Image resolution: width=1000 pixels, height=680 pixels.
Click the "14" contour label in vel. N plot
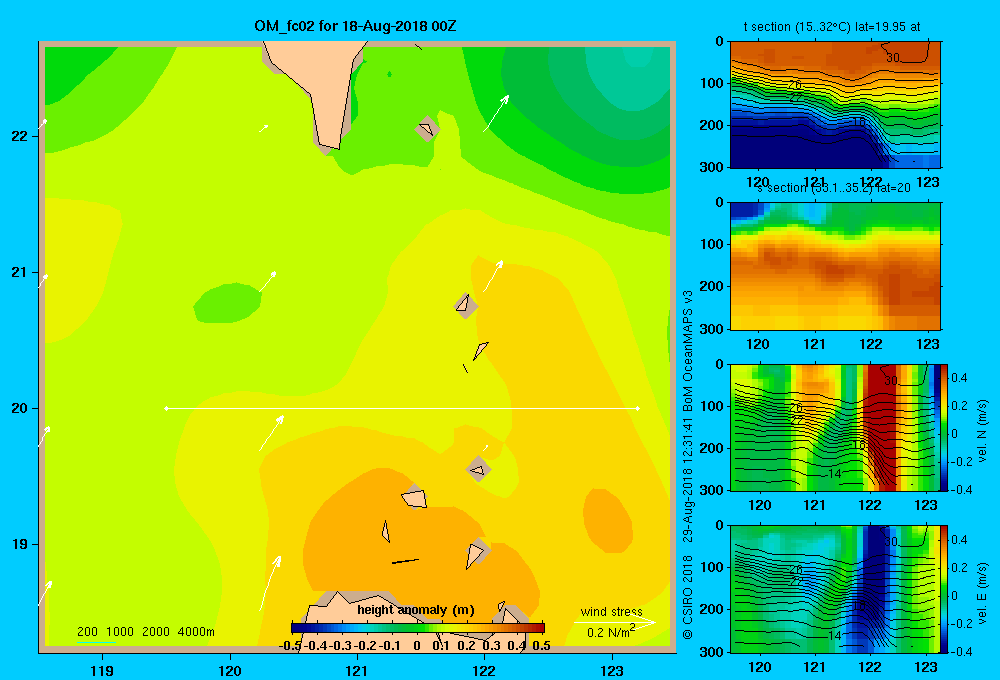[835, 474]
